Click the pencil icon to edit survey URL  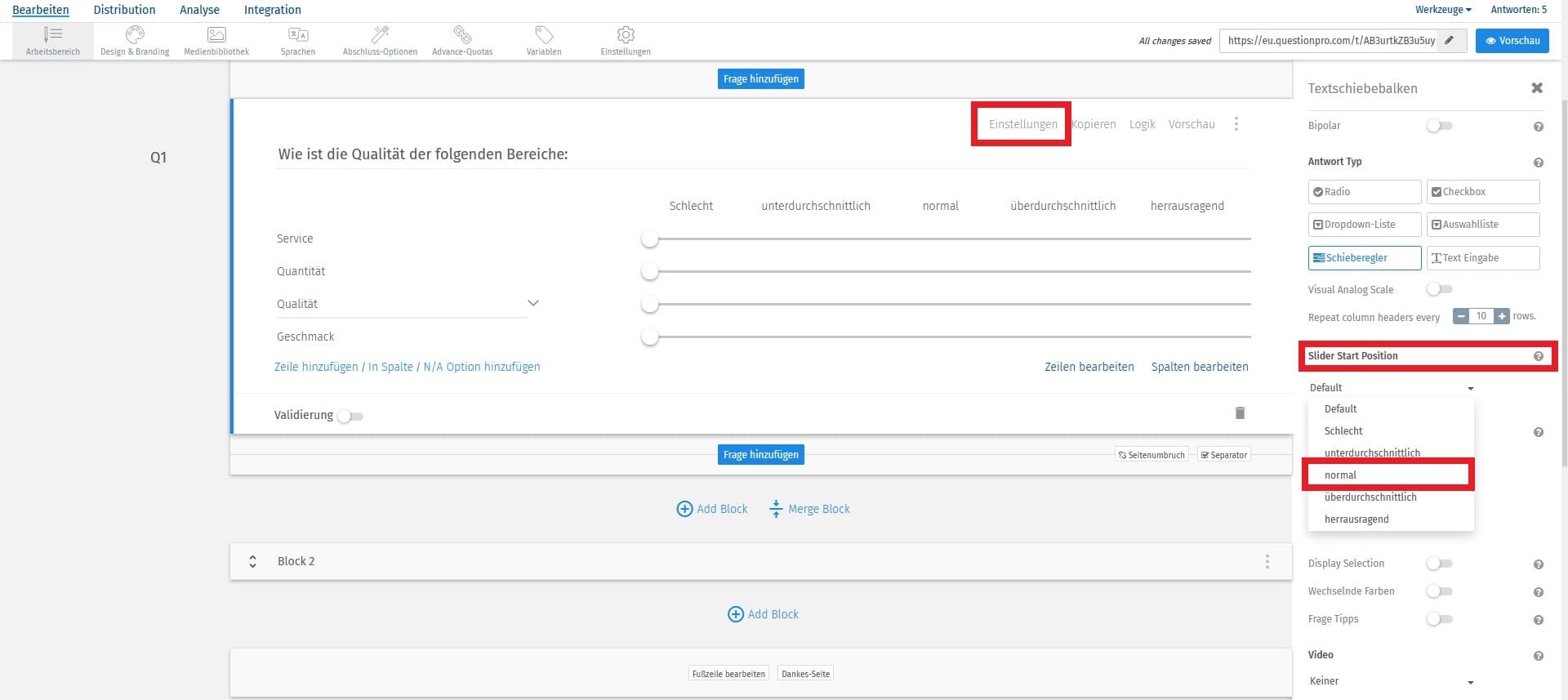(1450, 40)
